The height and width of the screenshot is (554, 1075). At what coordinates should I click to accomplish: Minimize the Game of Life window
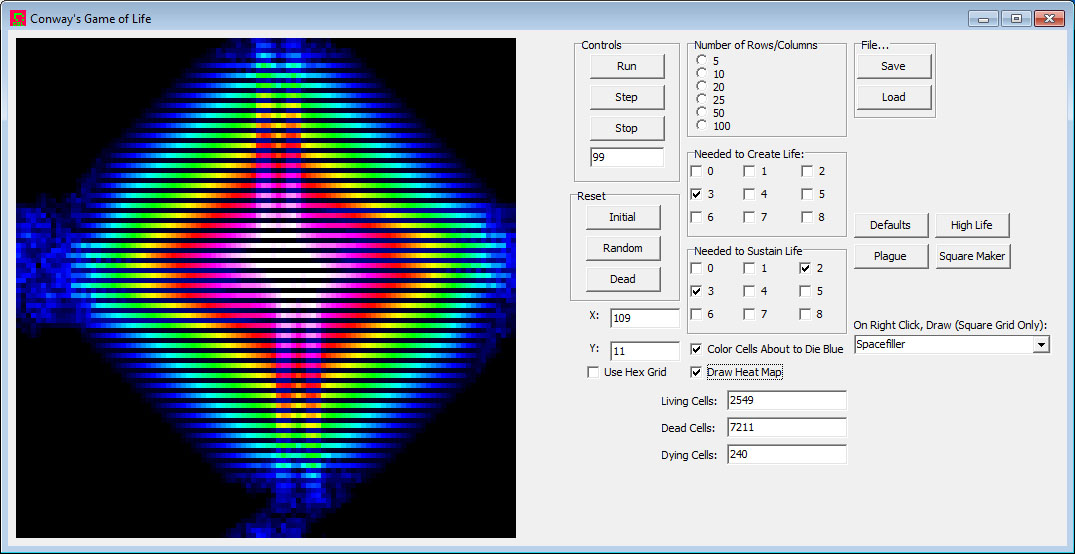pyautogui.click(x=983, y=19)
